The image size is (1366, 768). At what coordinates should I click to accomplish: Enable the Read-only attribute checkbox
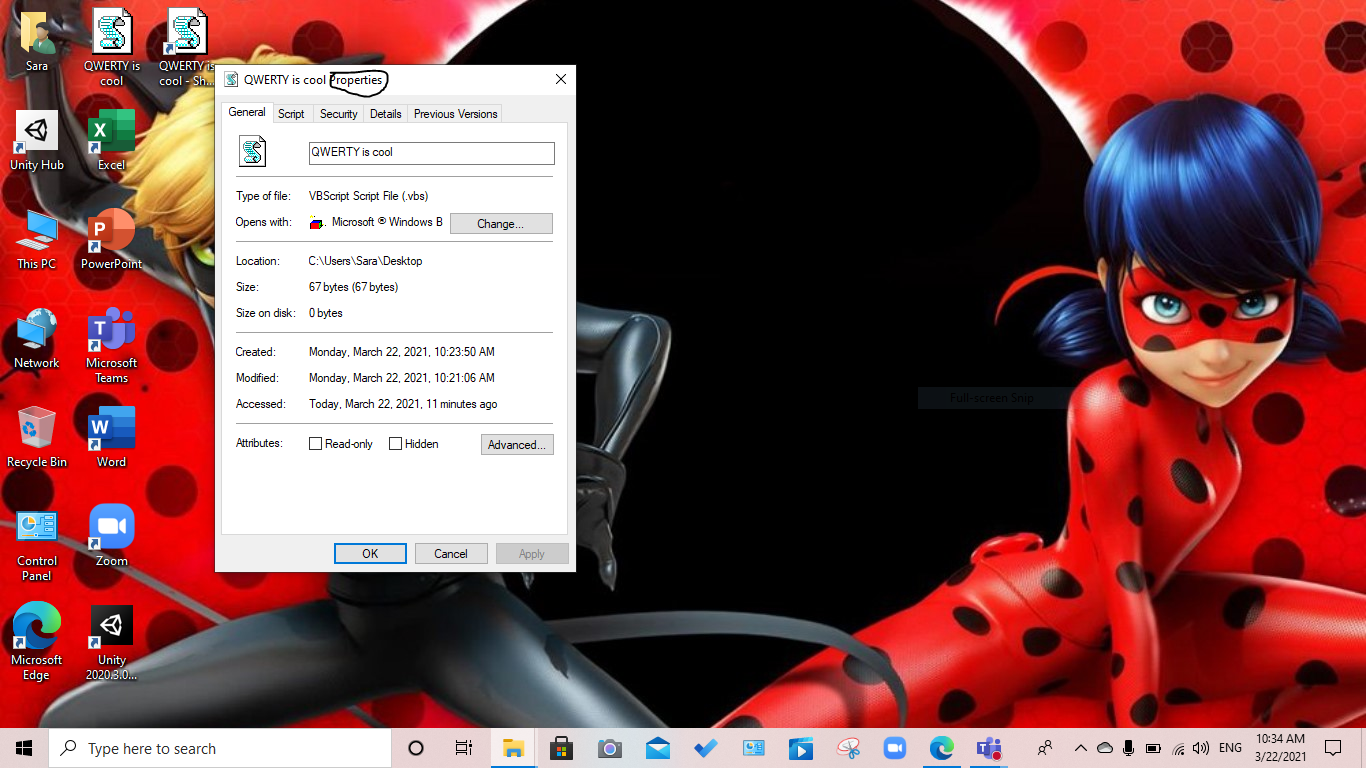(x=316, y=444)
